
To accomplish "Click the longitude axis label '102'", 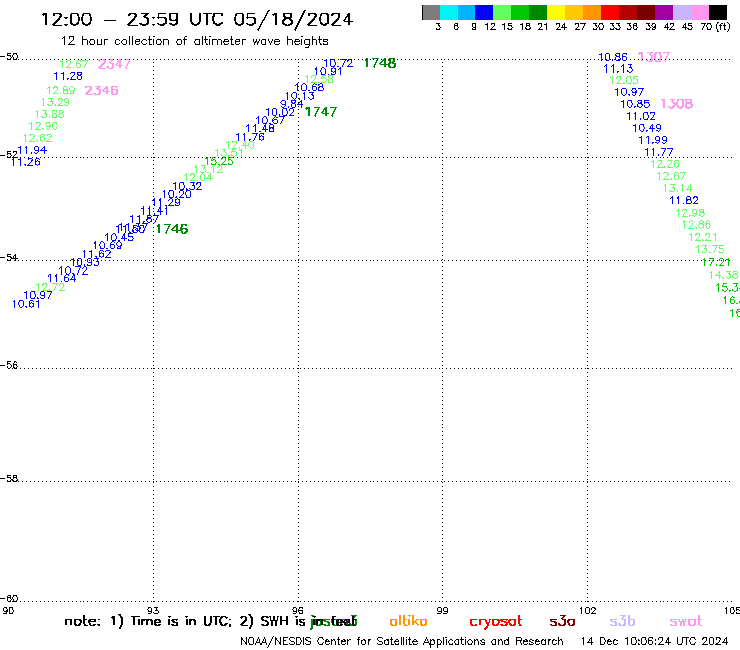I will tap(588, 610).
